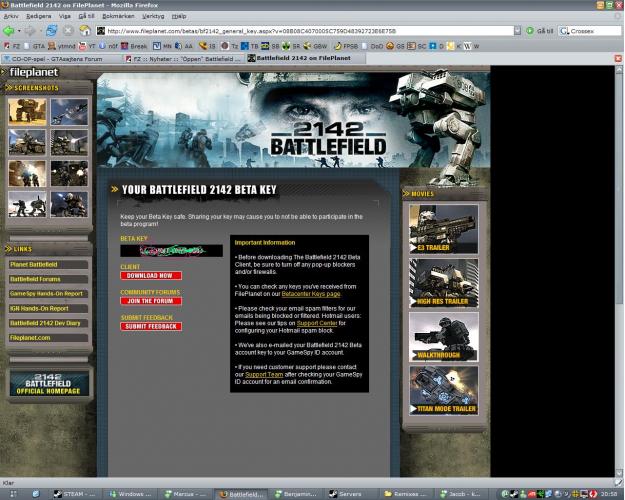Open the Fileplanet.com sidebar link
This screenshot has width=625, height=500.
[x=48, y=338]
